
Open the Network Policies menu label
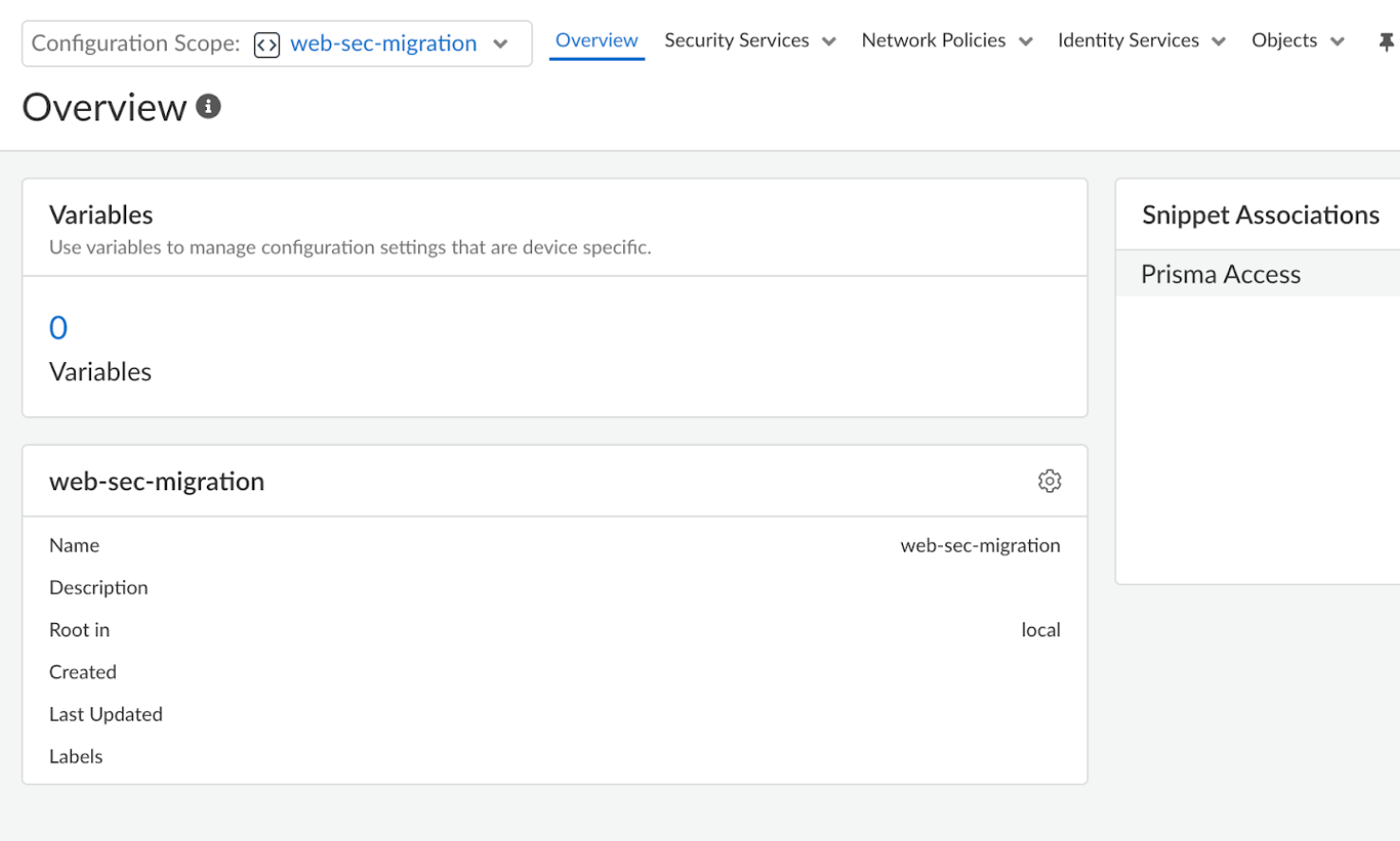pos(933,41)
